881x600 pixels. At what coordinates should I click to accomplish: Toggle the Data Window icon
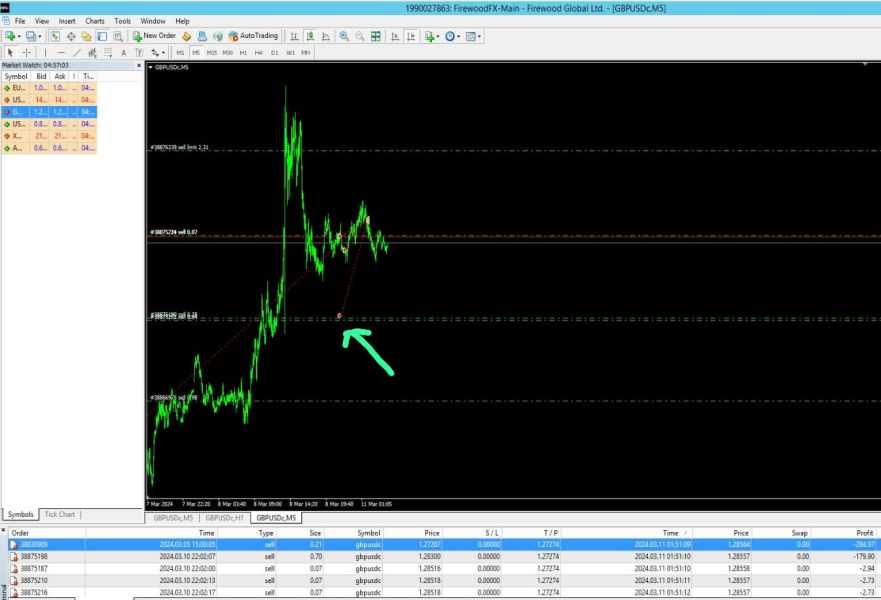click(x=71, y=36)
